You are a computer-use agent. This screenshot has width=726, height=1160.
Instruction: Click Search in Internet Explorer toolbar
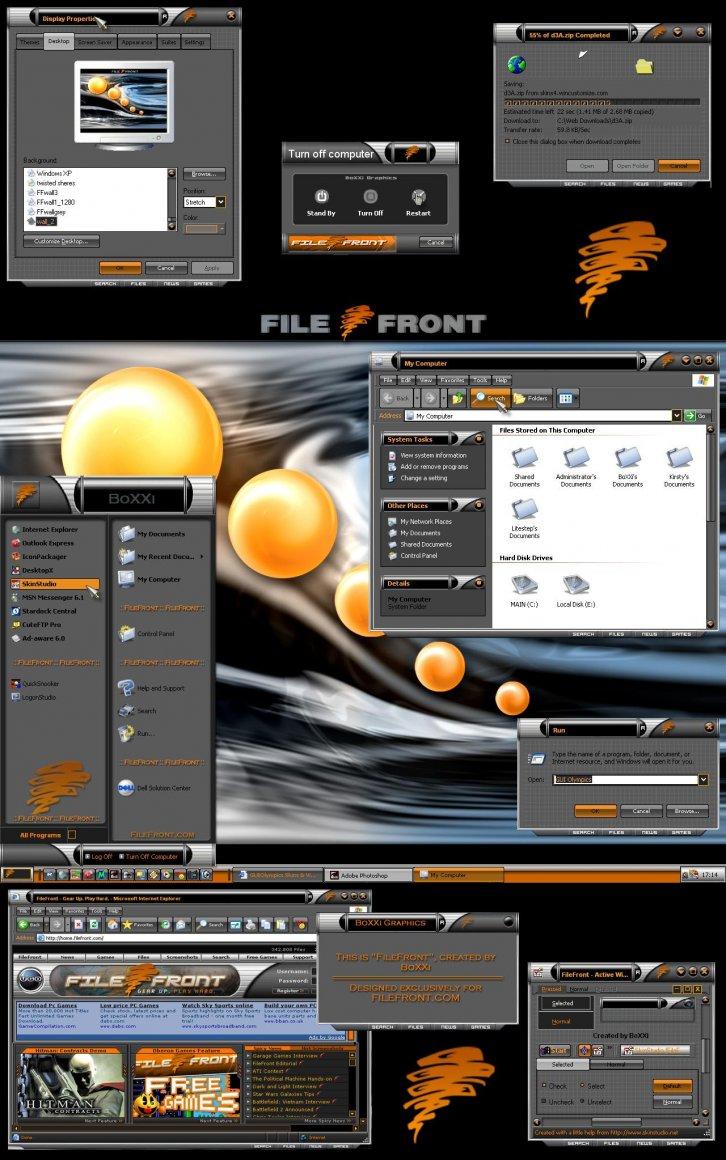210,924
